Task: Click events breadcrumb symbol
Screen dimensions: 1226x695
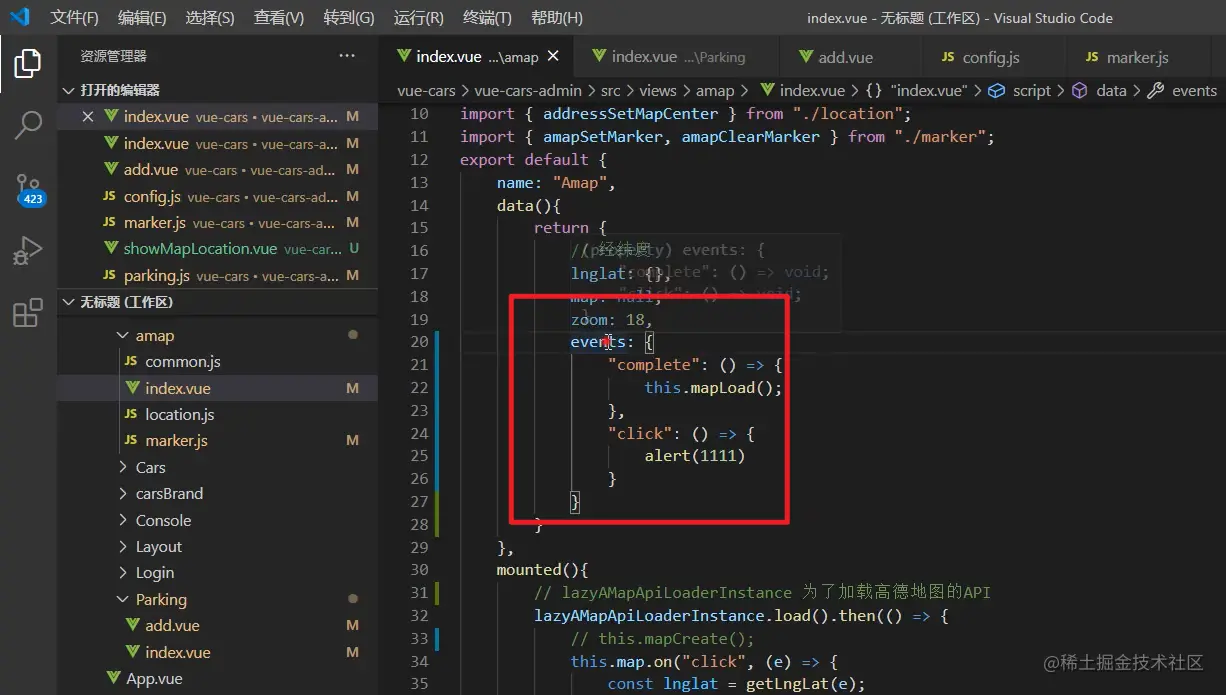Action: pyautogui.click(x=1183, y=90)
